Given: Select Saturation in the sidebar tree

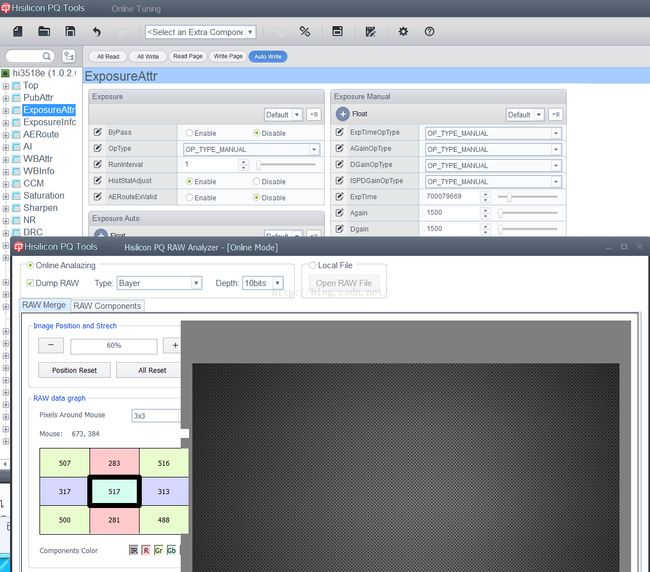Looking at the screenshot, I should click(44, 196).
